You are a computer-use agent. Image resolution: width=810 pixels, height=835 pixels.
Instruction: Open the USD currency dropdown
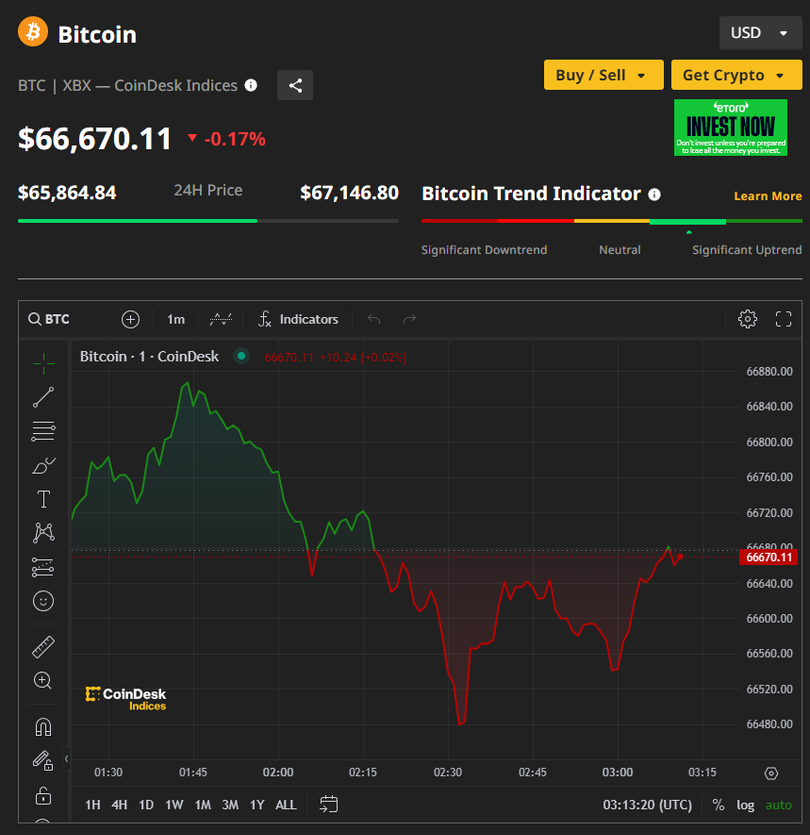pos(760,33)
